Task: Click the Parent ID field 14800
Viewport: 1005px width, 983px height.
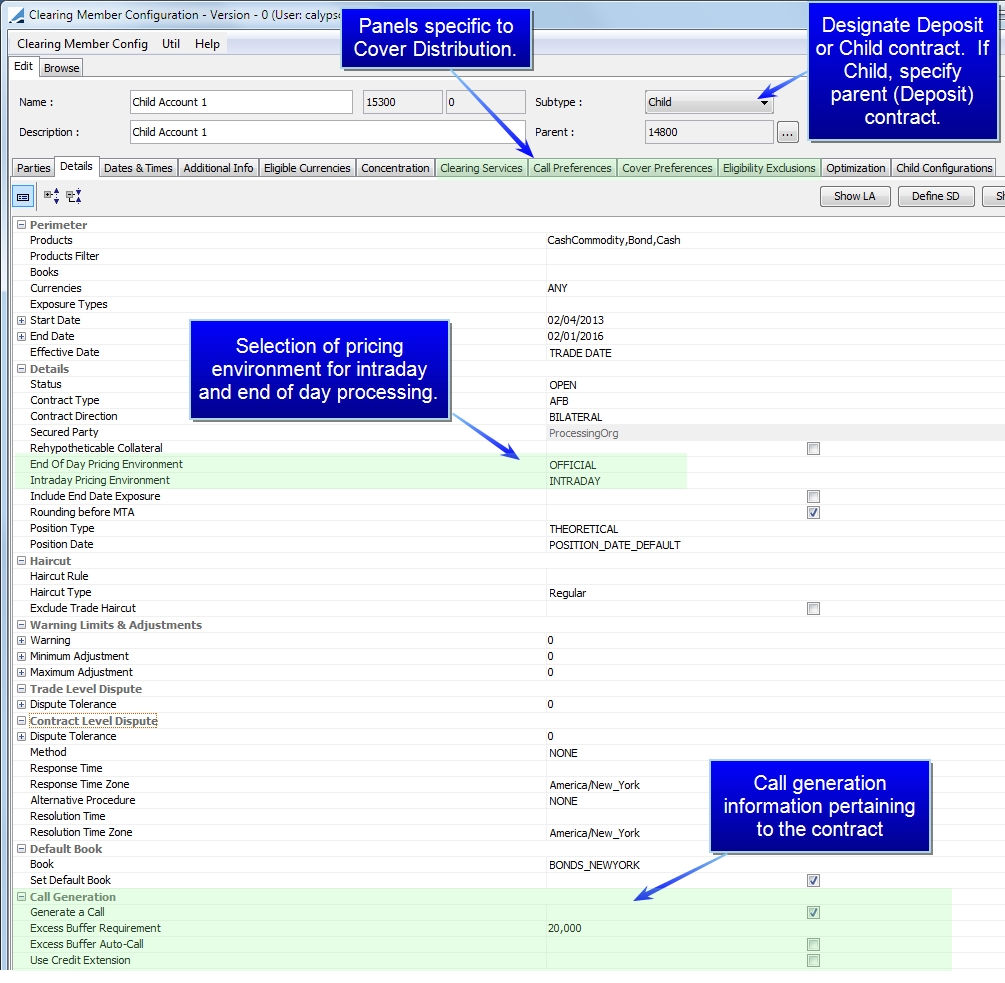Action: point(709,133)
